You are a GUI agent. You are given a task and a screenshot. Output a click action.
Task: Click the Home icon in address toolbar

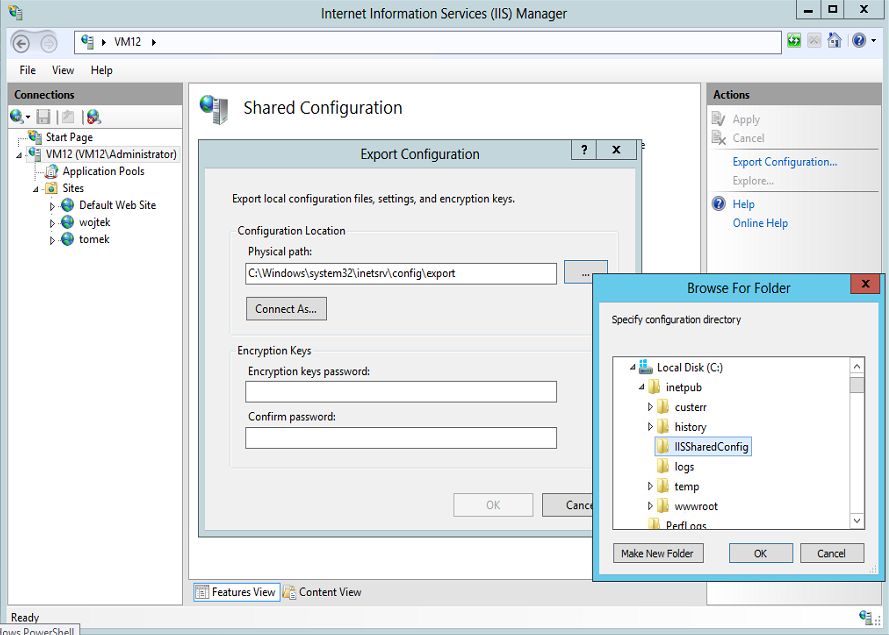tap(834, 41)
